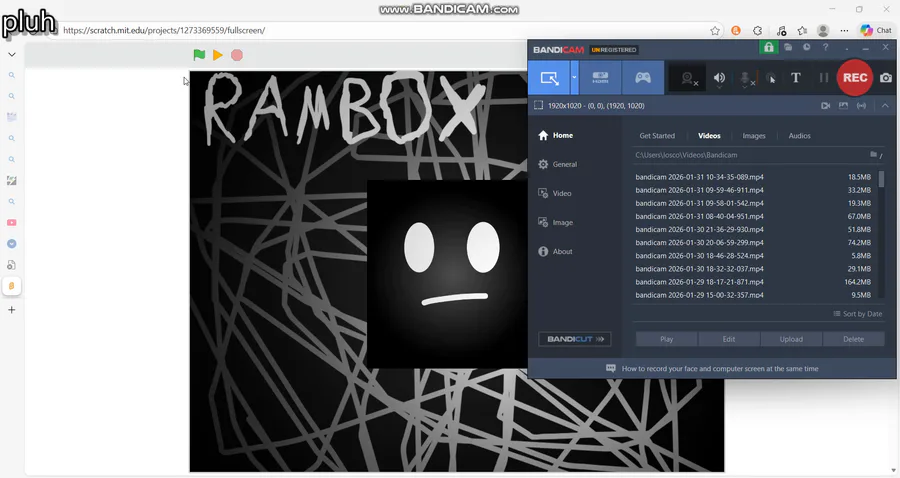Viewport: 900px width, 478px height.
Task: Toggle webcam overlay in Bandicam
Action: (x=688, y=79)
